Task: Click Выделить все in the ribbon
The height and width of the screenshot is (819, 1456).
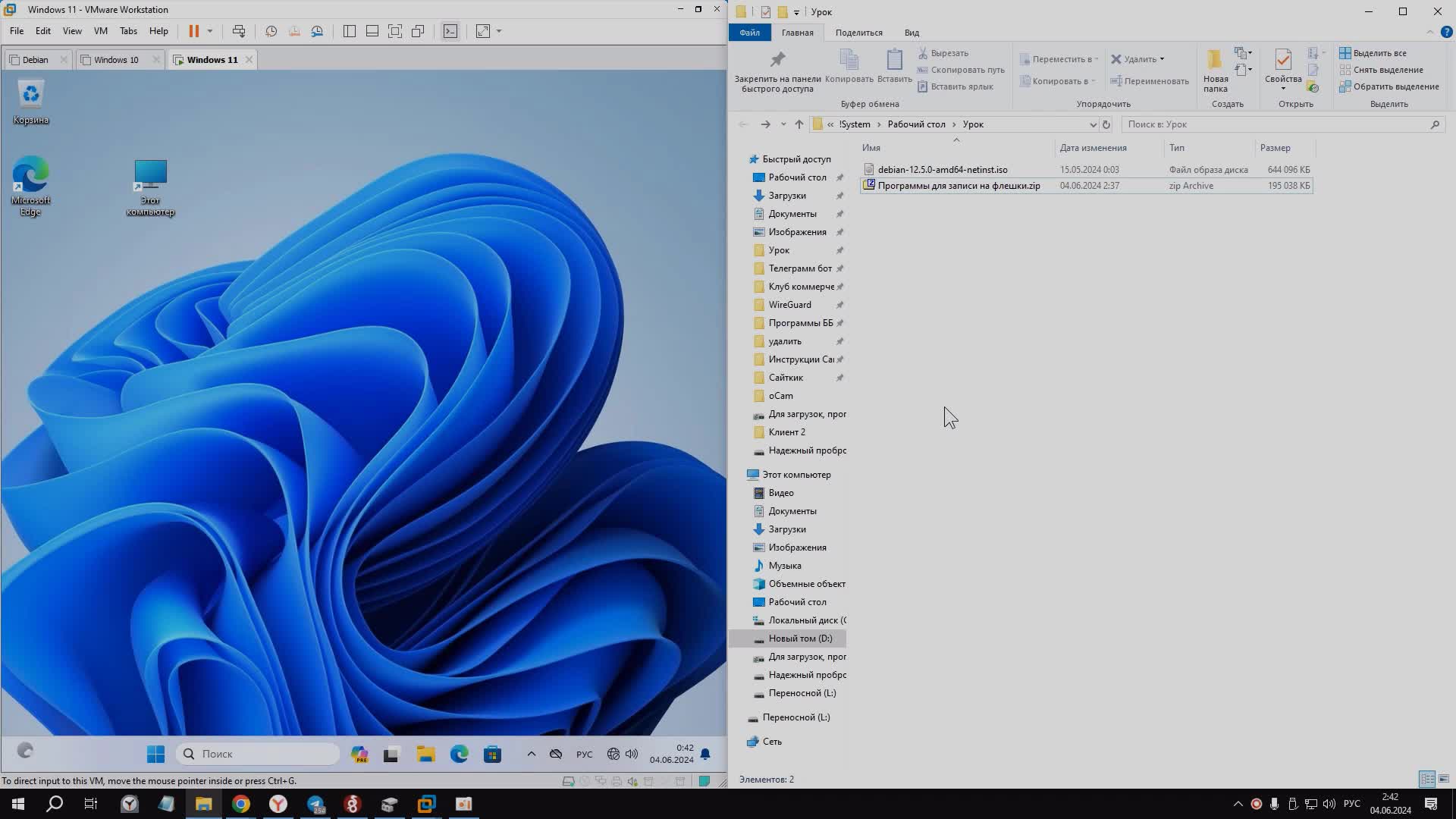Action: pos(1379,53)
